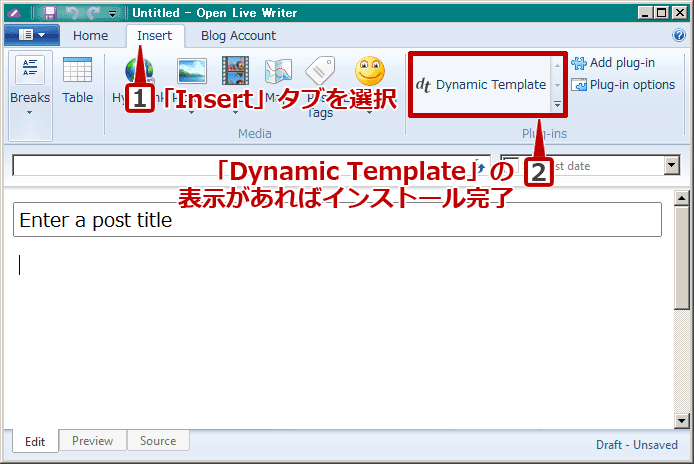694x464 pixels.
Task: Click Add plug-in
Action: click(613, 63)
